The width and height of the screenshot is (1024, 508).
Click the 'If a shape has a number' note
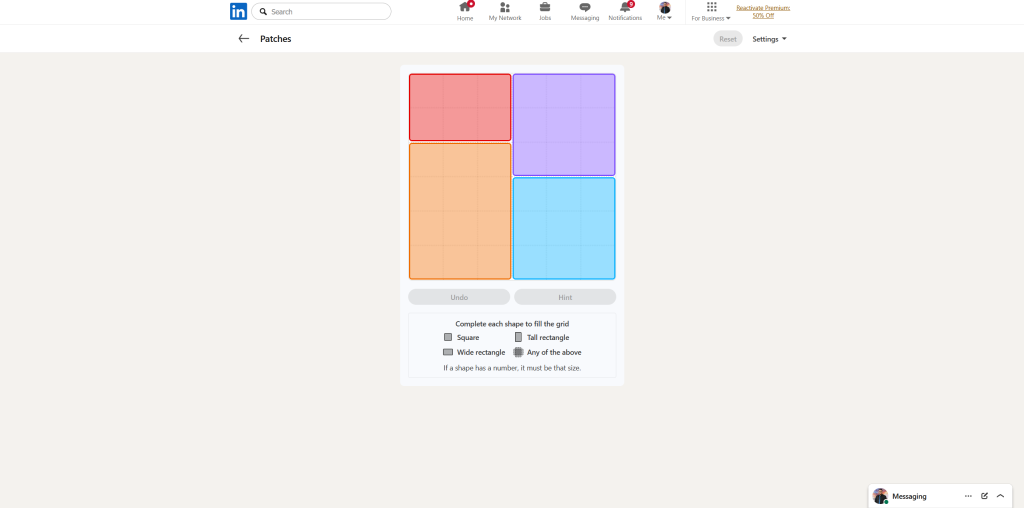click(512, 368)
